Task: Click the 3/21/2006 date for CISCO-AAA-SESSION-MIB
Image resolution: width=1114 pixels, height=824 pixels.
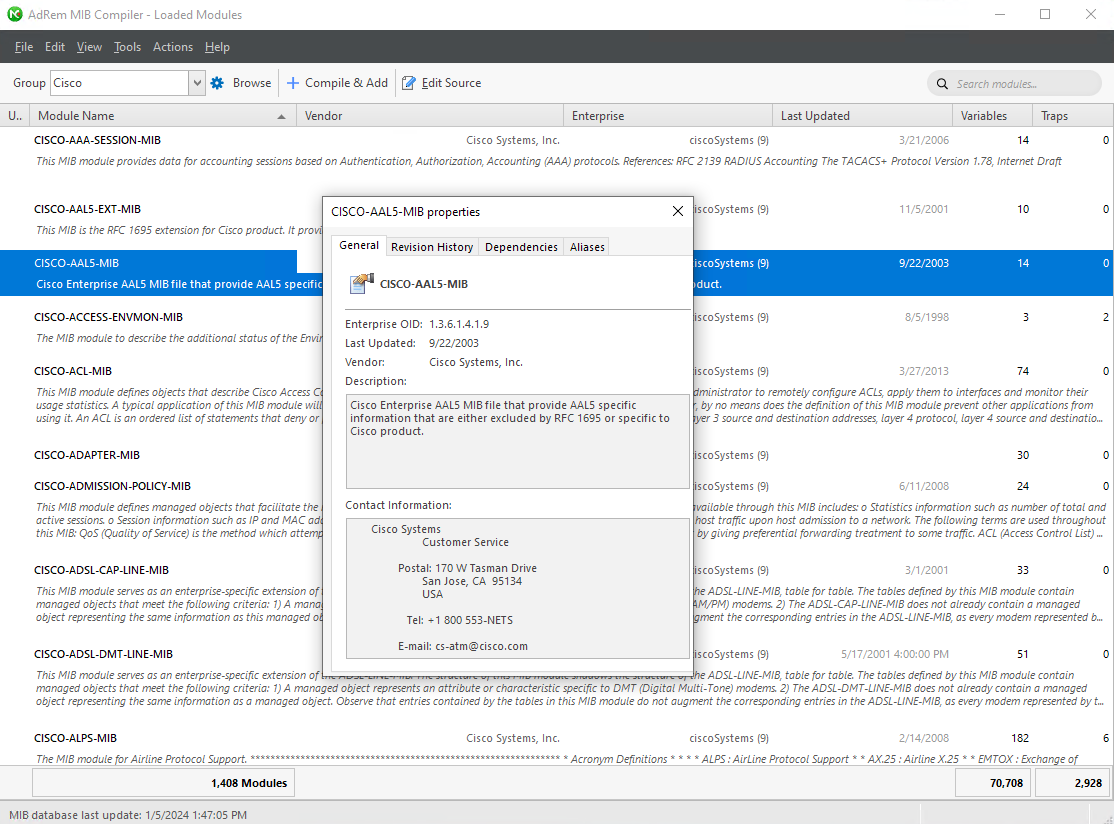Action: [x=924, y=140]
